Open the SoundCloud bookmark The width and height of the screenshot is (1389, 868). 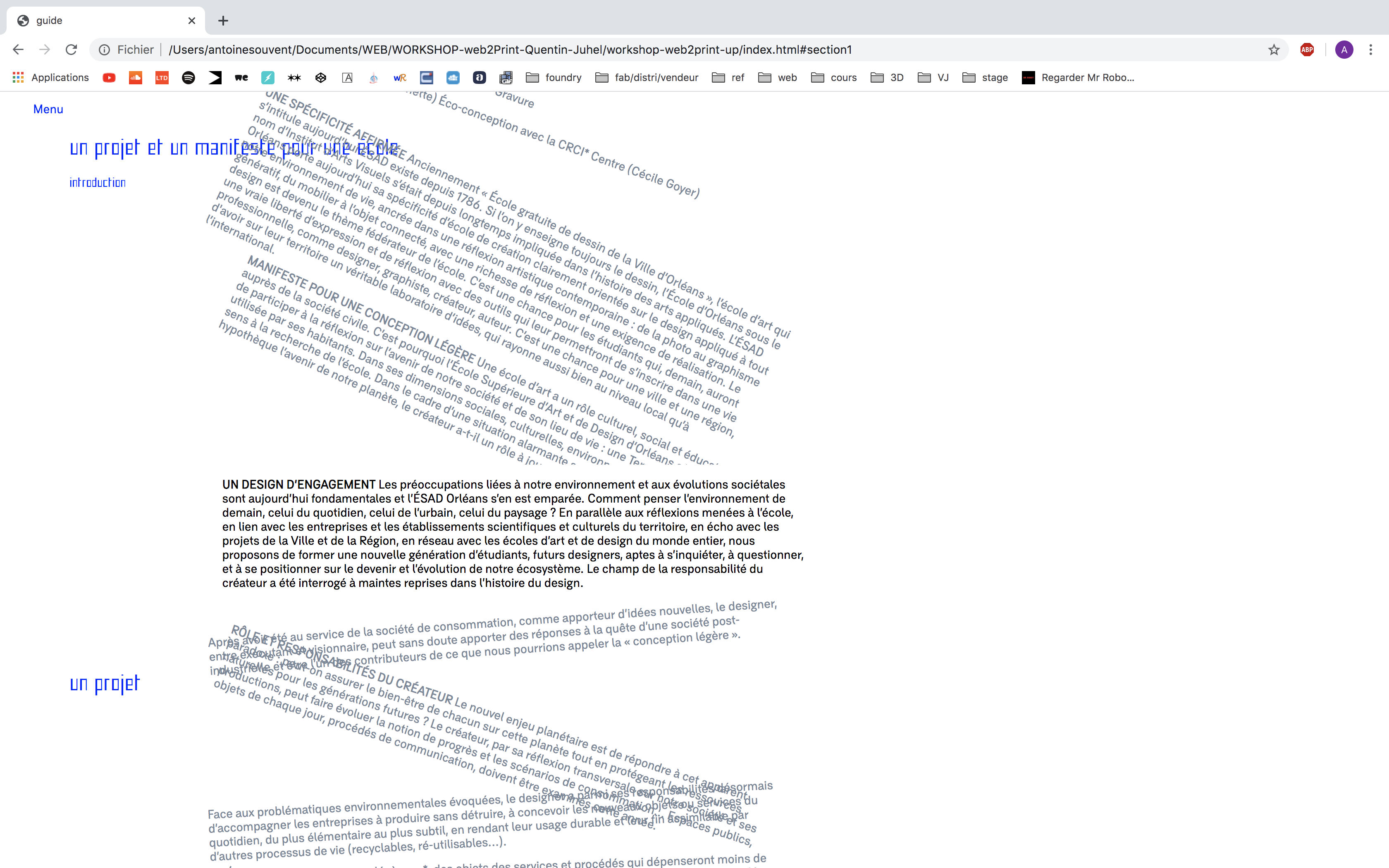pos(136,78)
